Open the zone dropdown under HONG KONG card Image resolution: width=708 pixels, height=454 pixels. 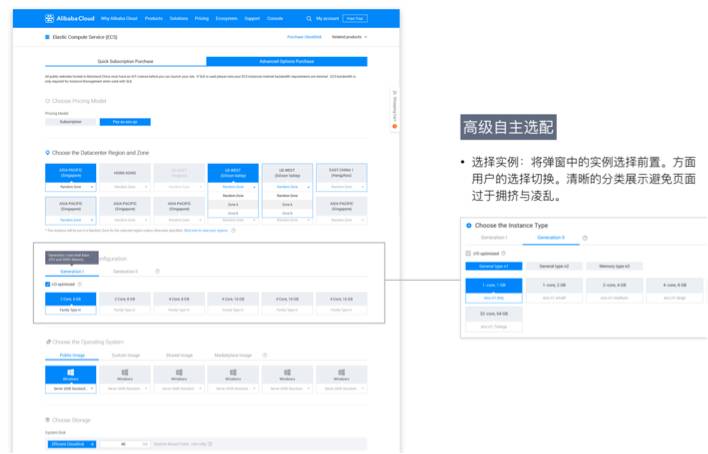[x=125, y=187]
